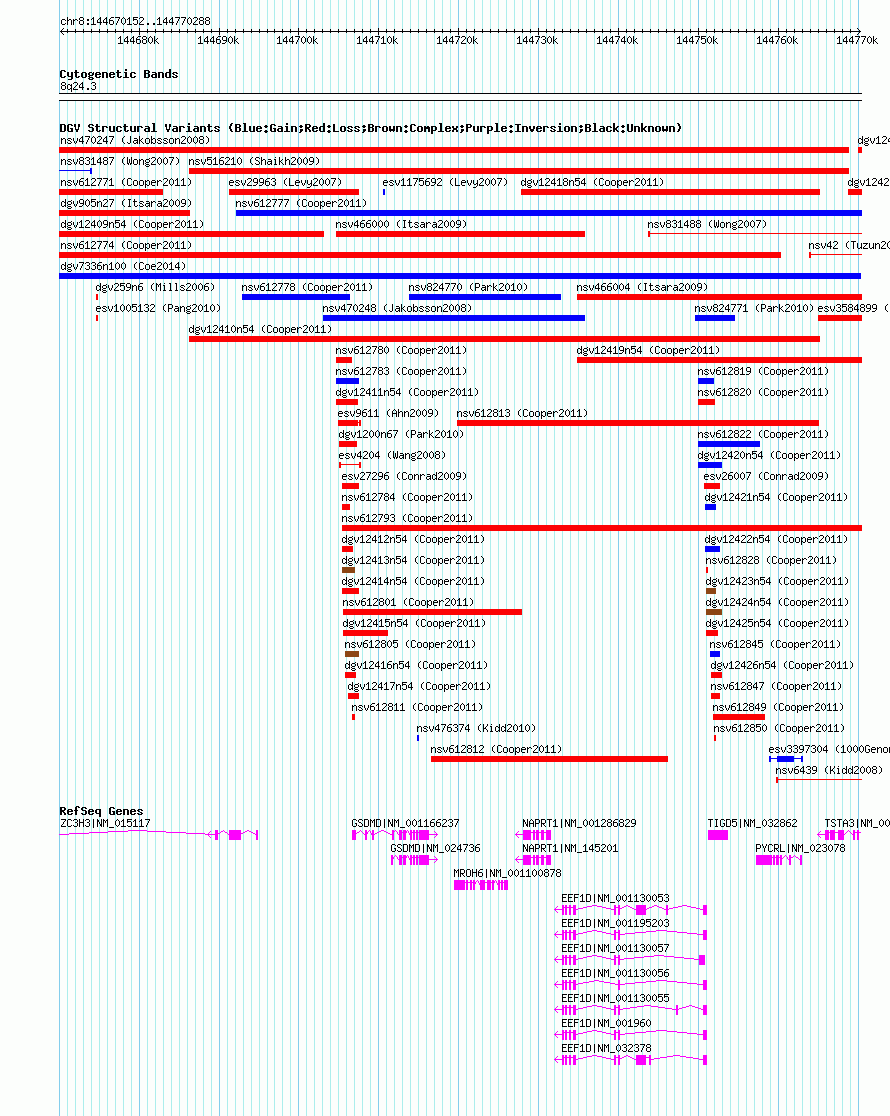Screen dimensions: 890x1116
Task: Select TIGD5|NM_032862 gene label
Action: click(753, 823)
